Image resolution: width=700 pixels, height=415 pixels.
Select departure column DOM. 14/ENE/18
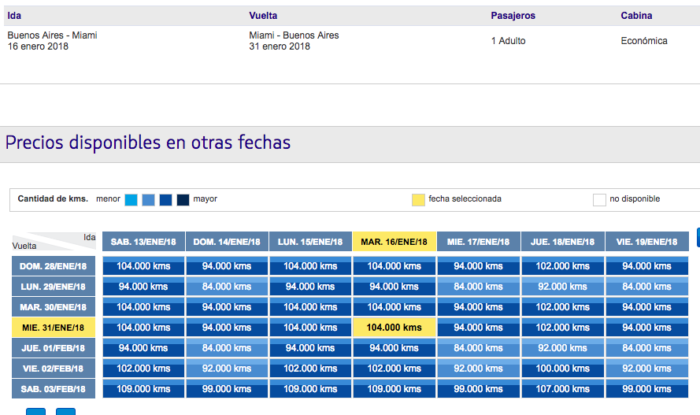tap(226, 242)
